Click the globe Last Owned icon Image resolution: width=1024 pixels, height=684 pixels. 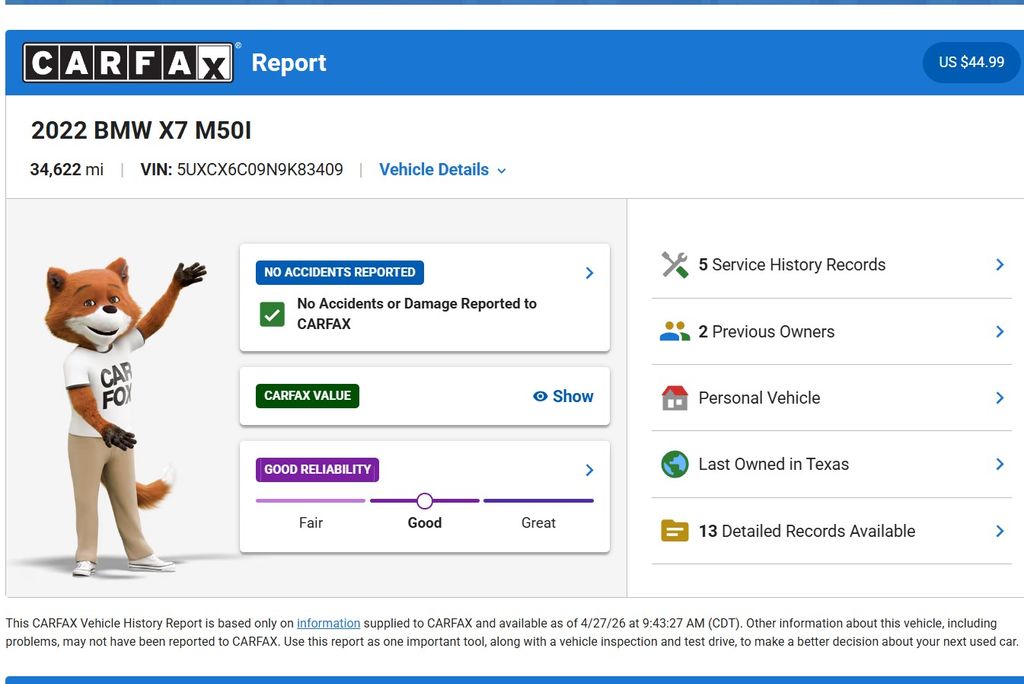pos(675,464)
